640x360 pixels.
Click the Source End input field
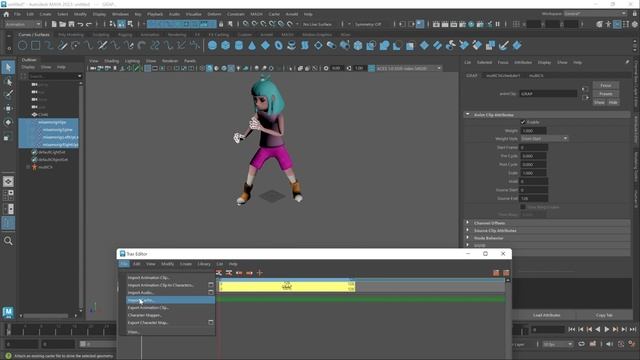coord(533,198)
